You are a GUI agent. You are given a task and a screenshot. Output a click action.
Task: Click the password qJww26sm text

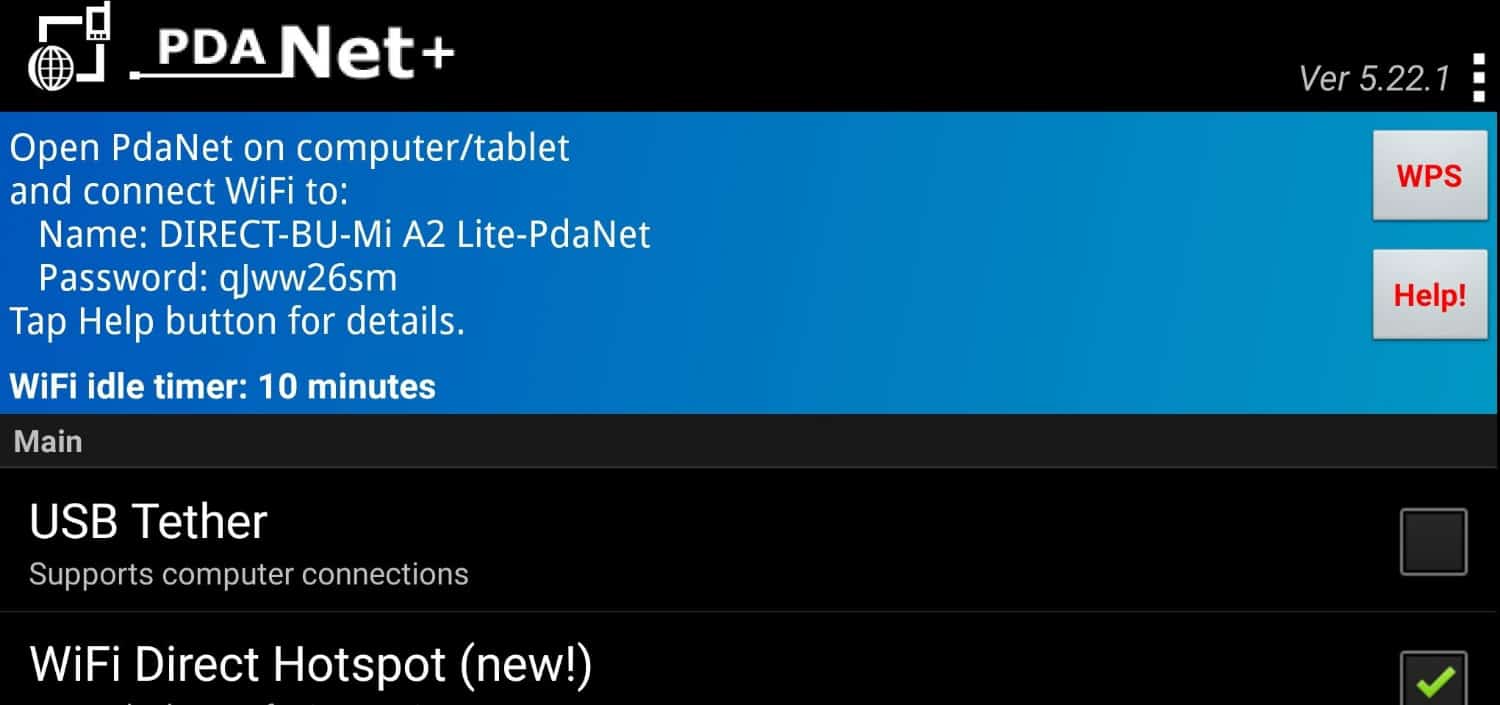[x=308, y=278]
